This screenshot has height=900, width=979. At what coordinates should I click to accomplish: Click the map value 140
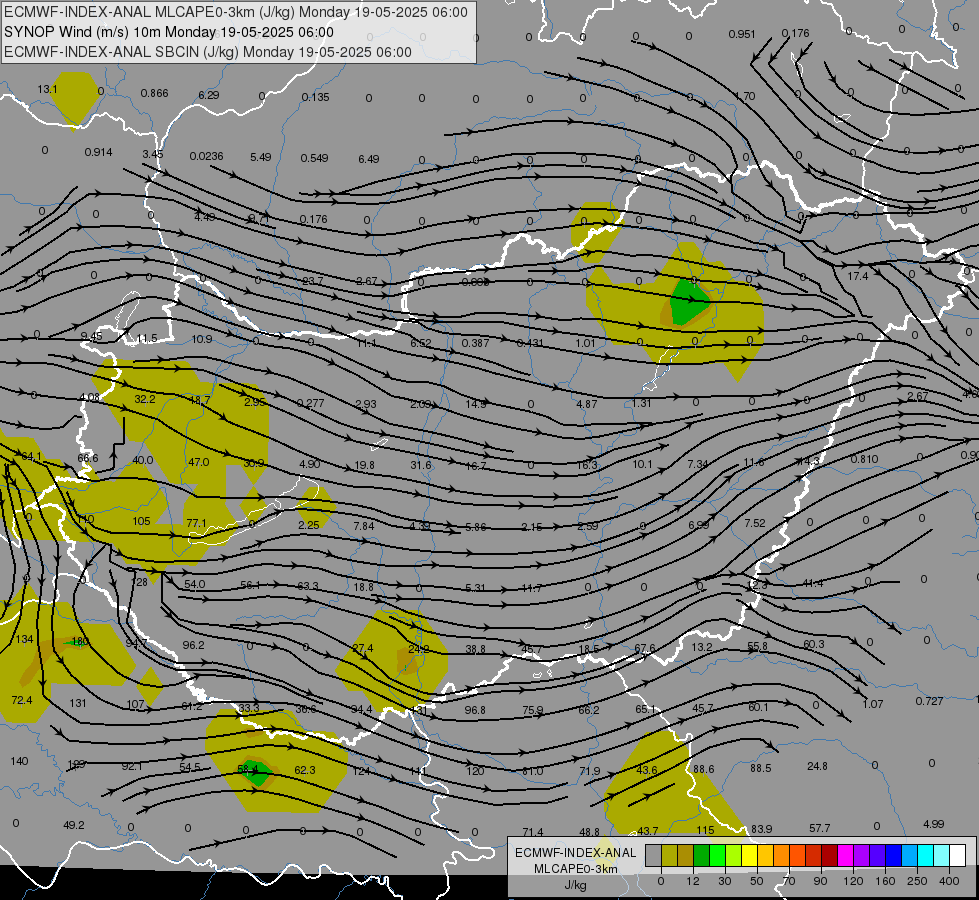pos(19,761)
